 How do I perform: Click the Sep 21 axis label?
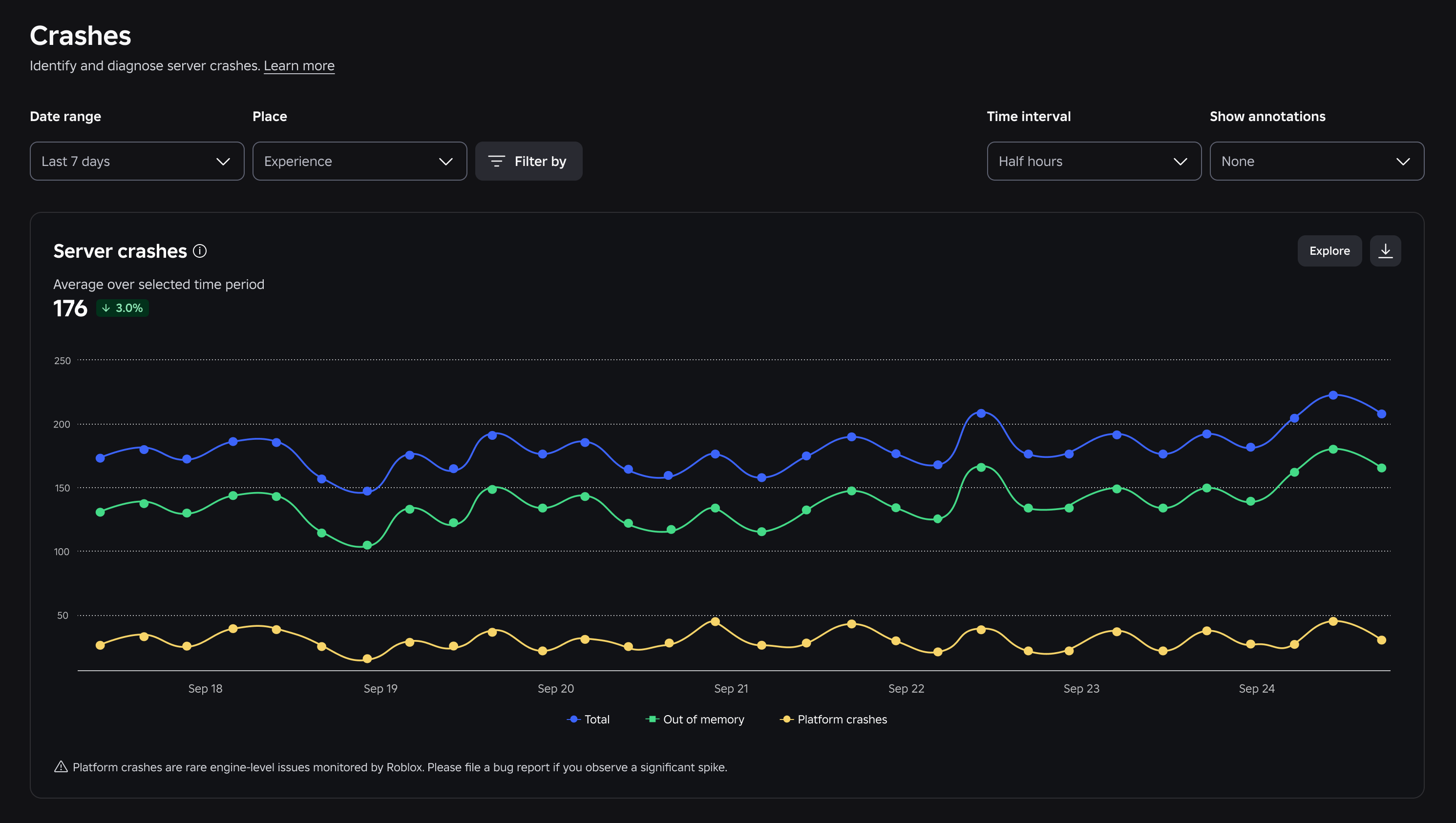tap(731, 688)
